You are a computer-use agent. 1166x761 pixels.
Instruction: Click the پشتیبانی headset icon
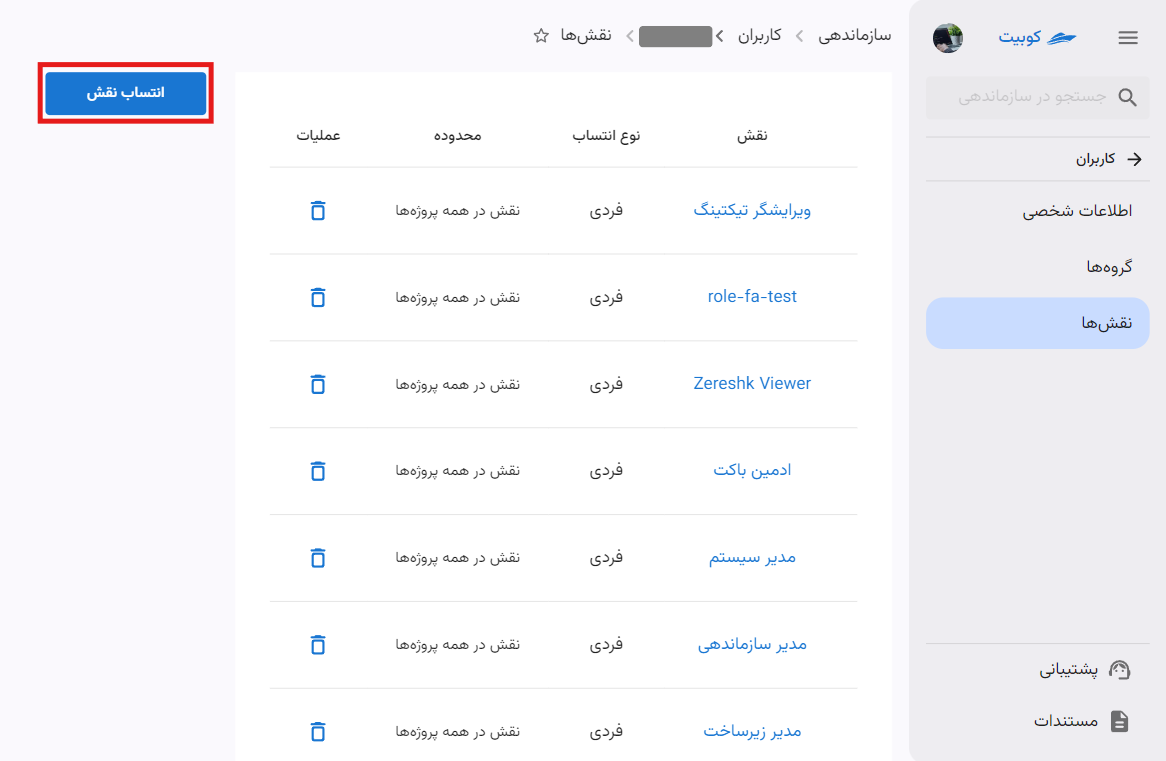(1119, 670)
